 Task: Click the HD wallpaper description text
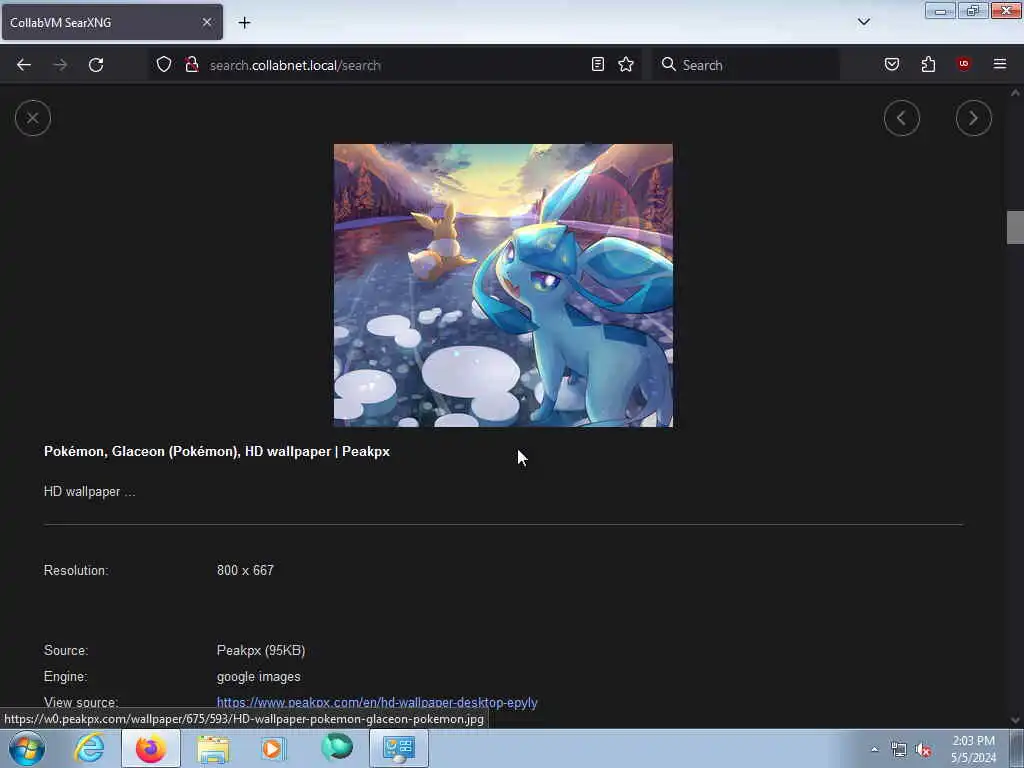(89, 491)
